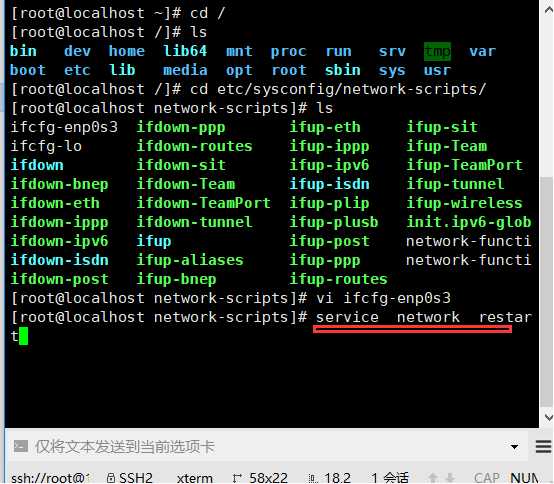Viewport: 554px width, 484px height.
Task: Click the ssh://root@ address in status bar
Action: (x=50, y=478)
